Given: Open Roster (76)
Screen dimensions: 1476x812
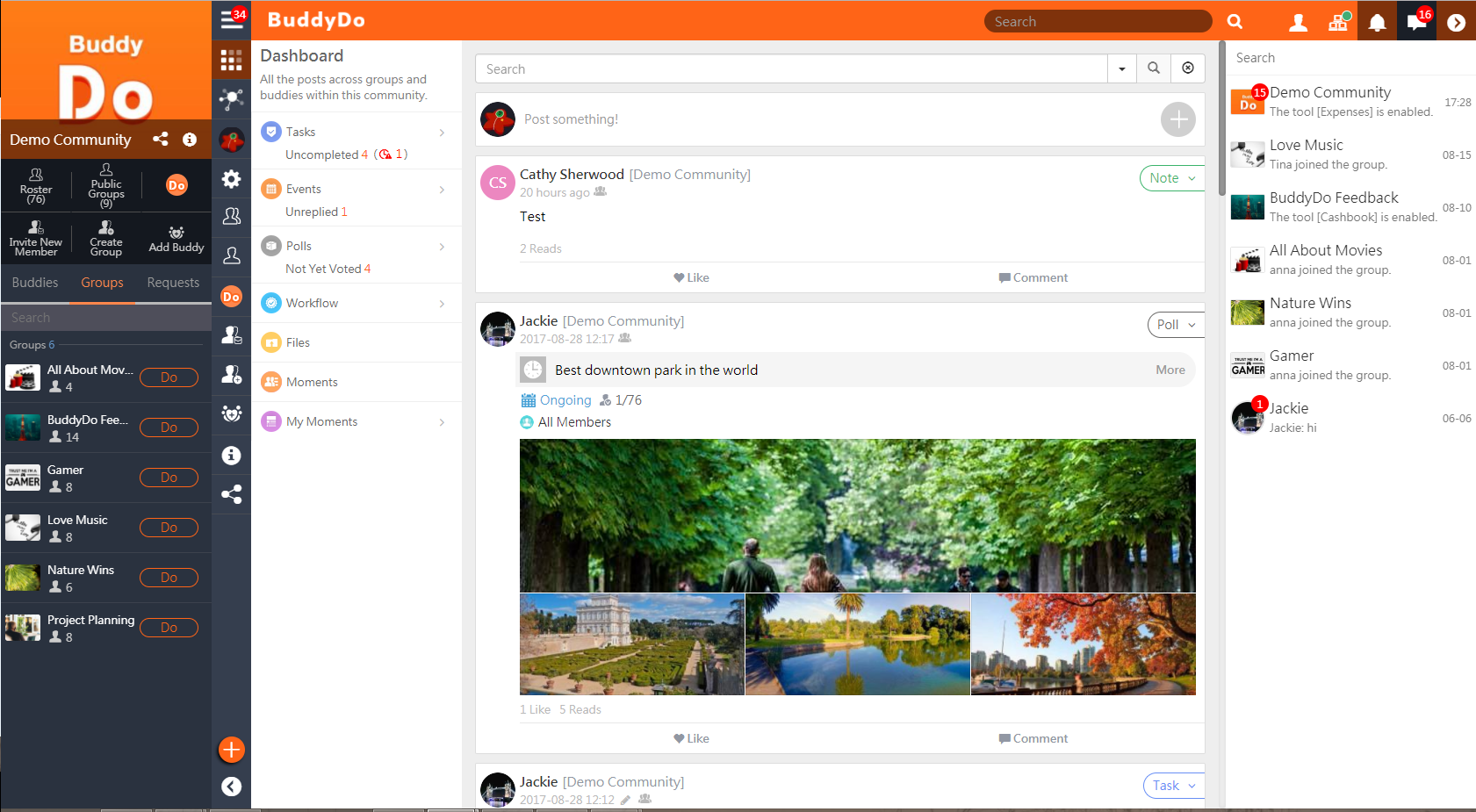Looking at the screenshot, I should tap(36, 185).
